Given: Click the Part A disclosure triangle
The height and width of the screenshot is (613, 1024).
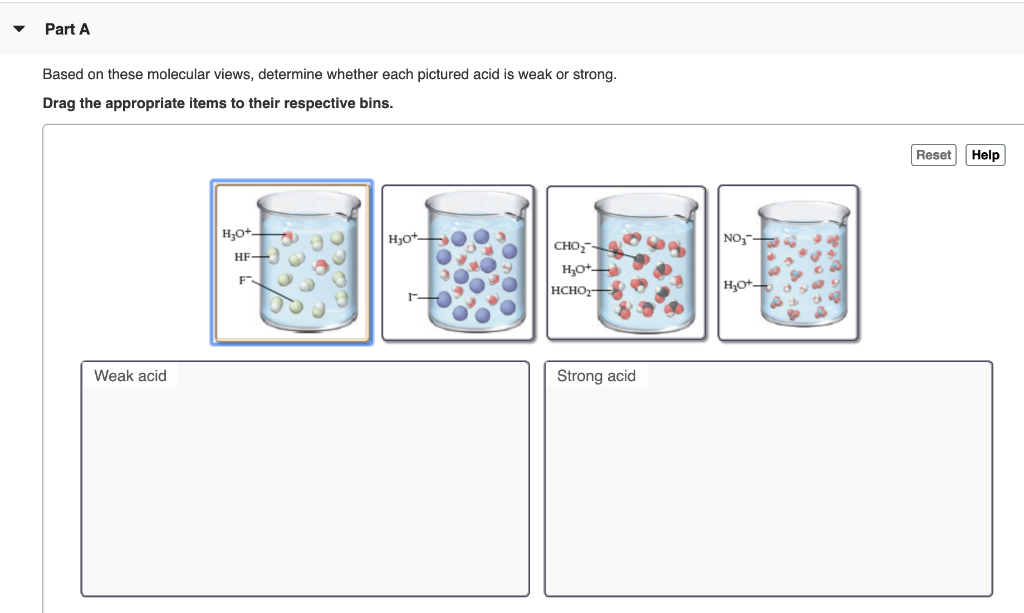Looking at the screenshot, I should (x=18, y=29).
